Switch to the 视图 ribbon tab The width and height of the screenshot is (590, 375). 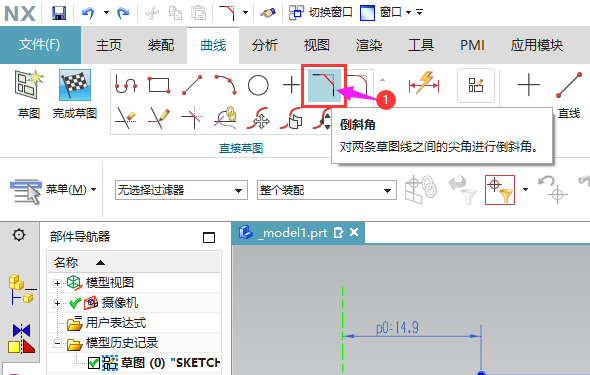317,45
